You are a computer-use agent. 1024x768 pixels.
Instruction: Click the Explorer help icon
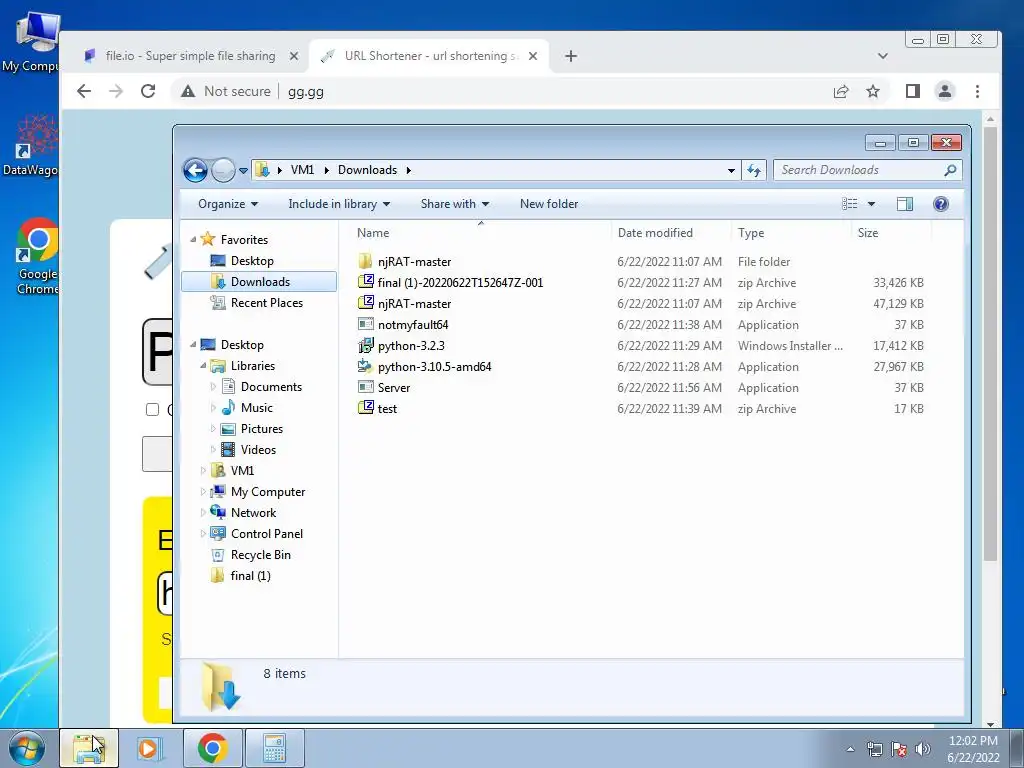940,204
